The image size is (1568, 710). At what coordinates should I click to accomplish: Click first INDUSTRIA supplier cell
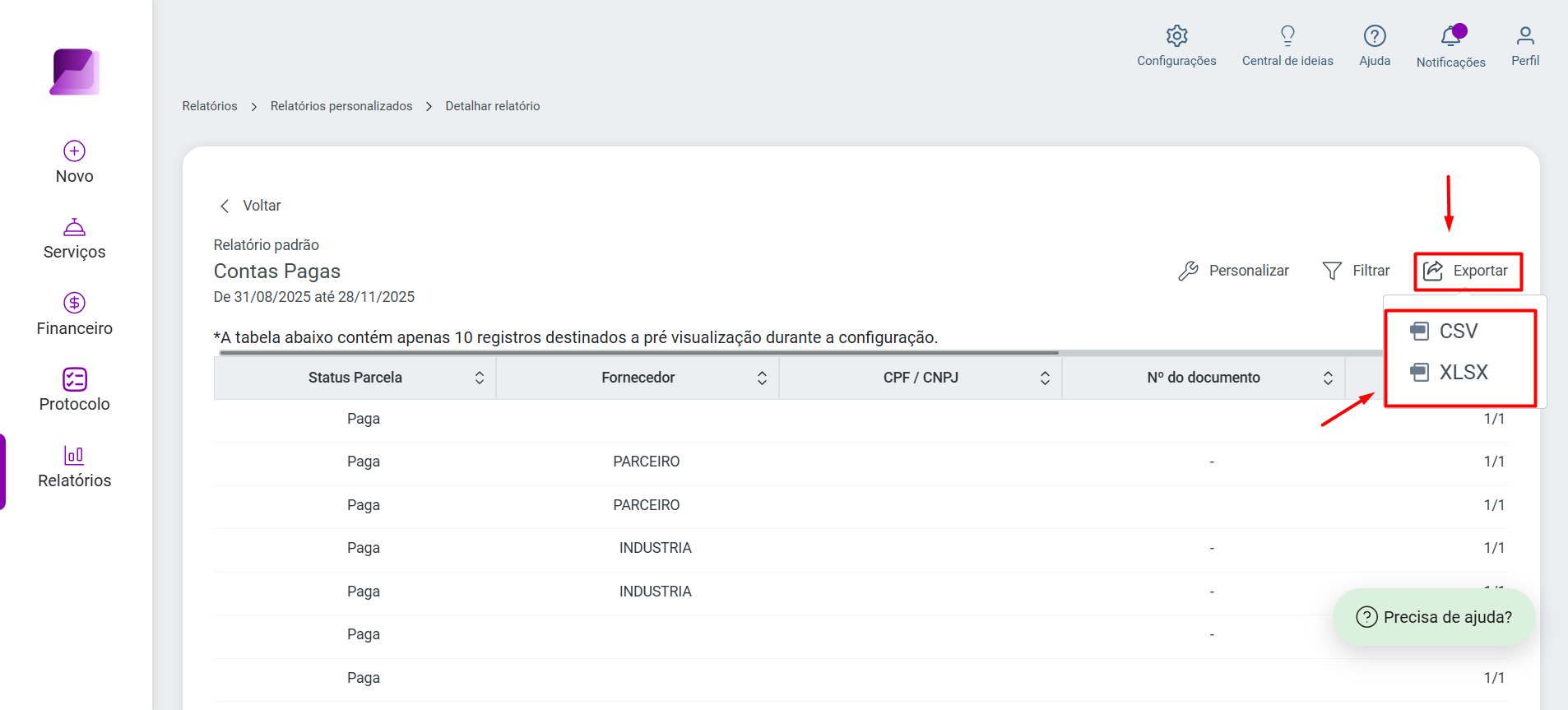click(x=656, y=548)
